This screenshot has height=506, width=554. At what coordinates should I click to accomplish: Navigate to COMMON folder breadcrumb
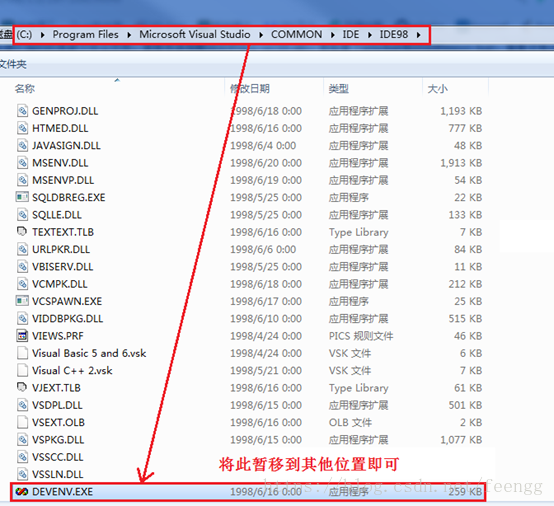[296, 34]
